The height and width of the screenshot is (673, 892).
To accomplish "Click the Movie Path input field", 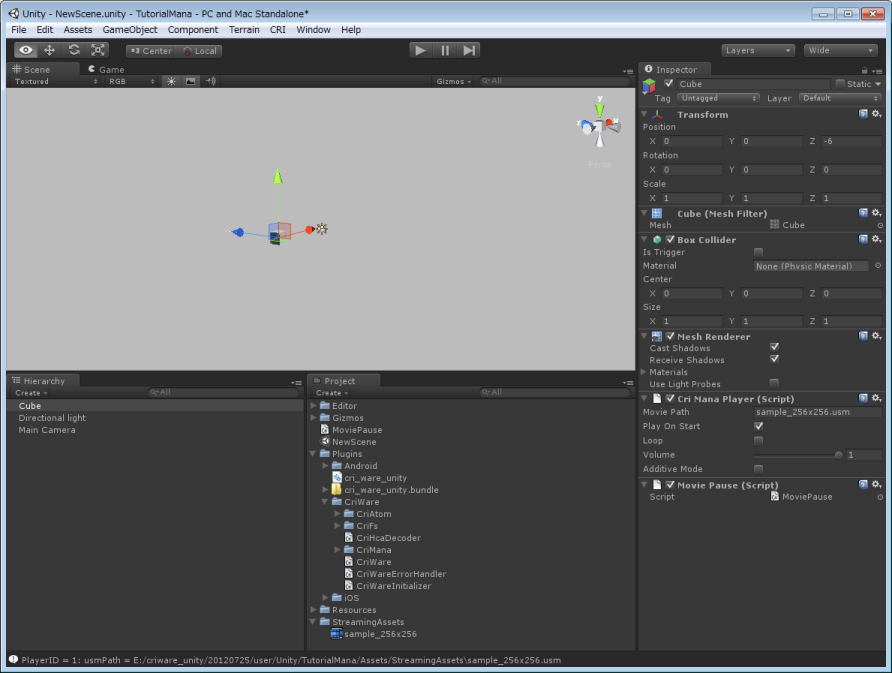I will 817,412.
